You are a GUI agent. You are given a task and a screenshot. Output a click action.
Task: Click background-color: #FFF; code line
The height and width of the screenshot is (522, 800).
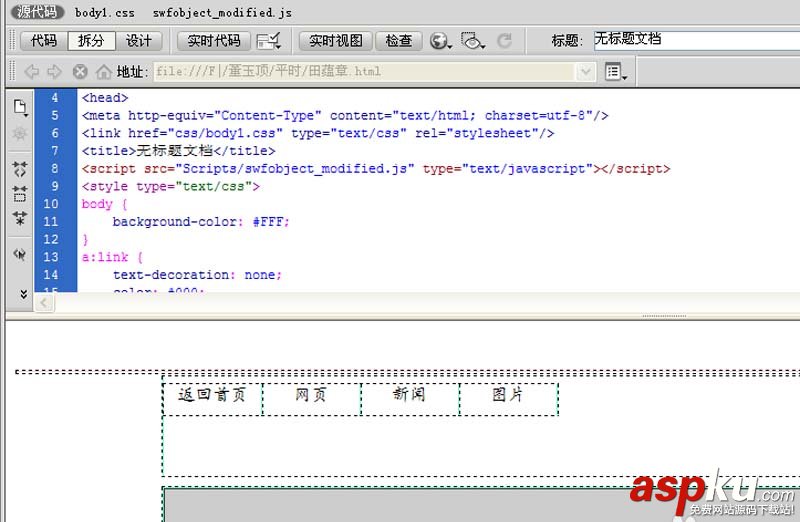pos(201,221)
